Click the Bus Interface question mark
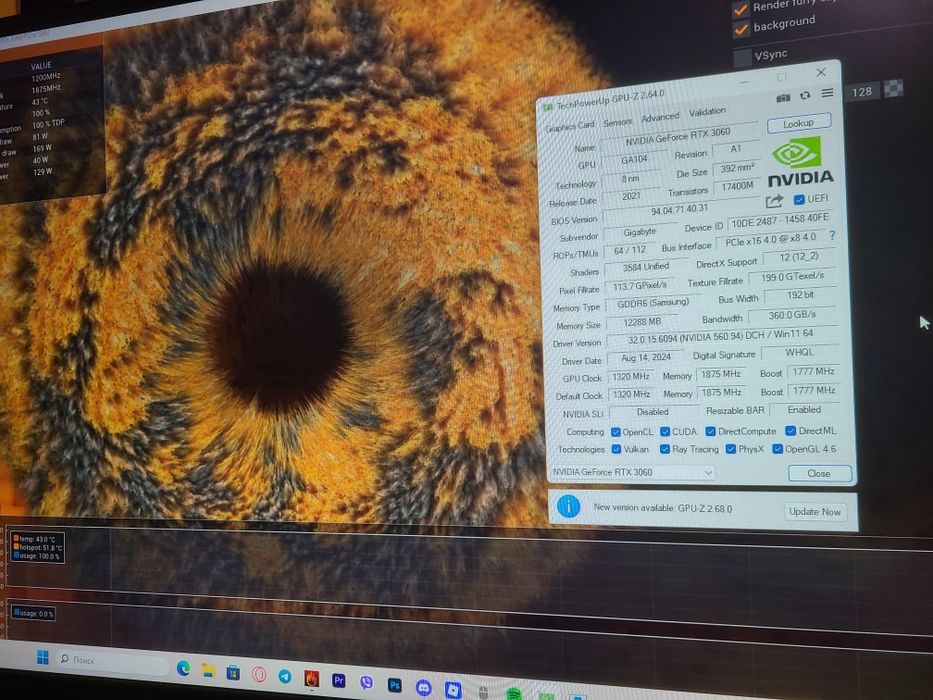Screen dimensions: 933x700 pos(832,236)
